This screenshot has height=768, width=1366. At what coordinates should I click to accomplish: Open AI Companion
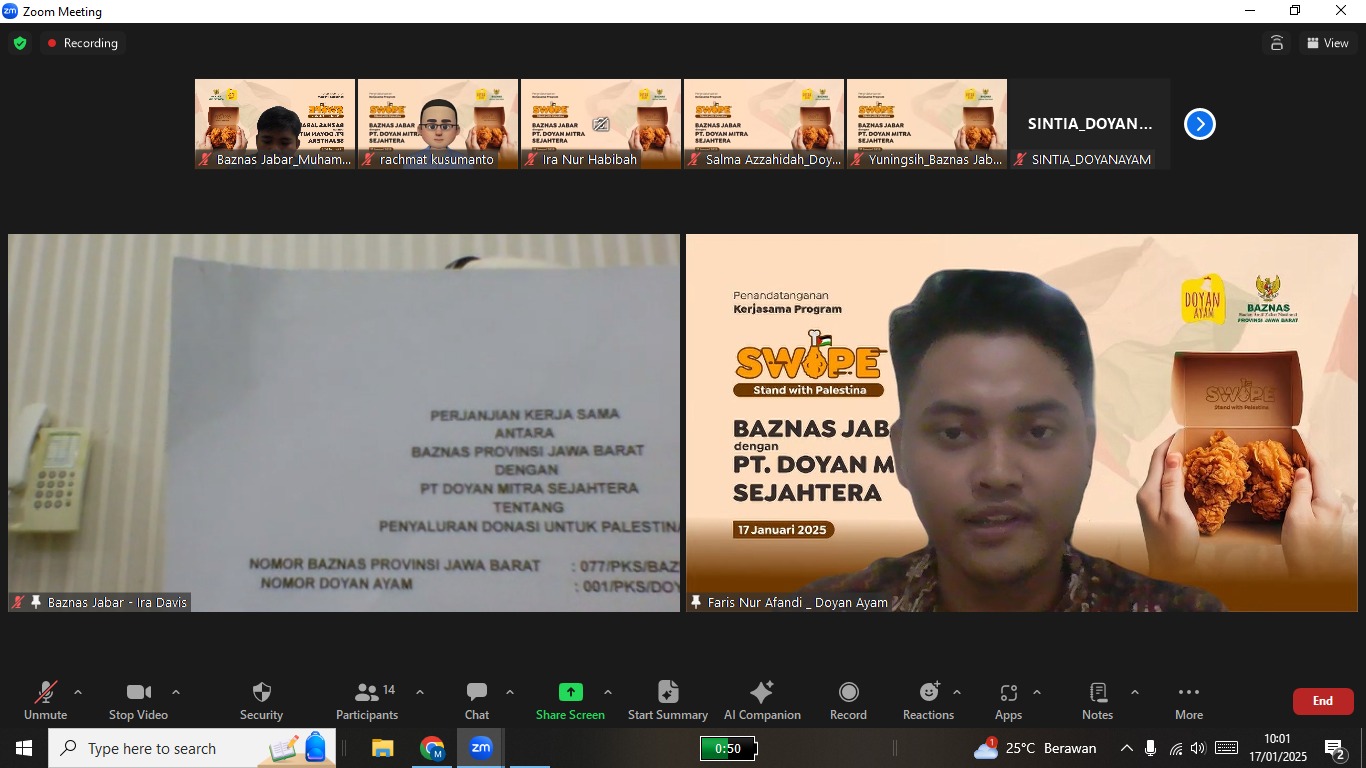[x=762, y=700]
